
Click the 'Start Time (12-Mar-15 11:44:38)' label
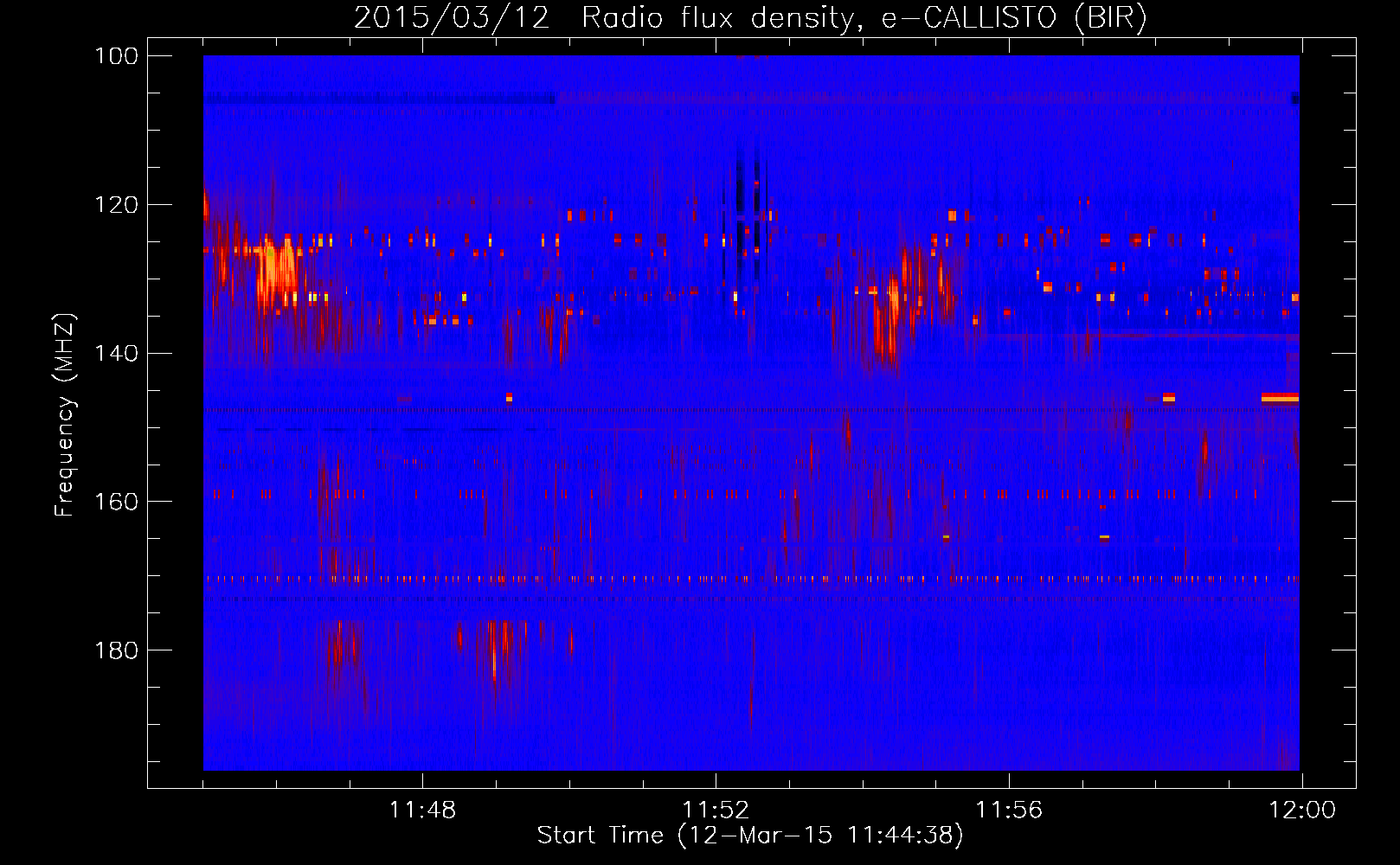(750, 836)
